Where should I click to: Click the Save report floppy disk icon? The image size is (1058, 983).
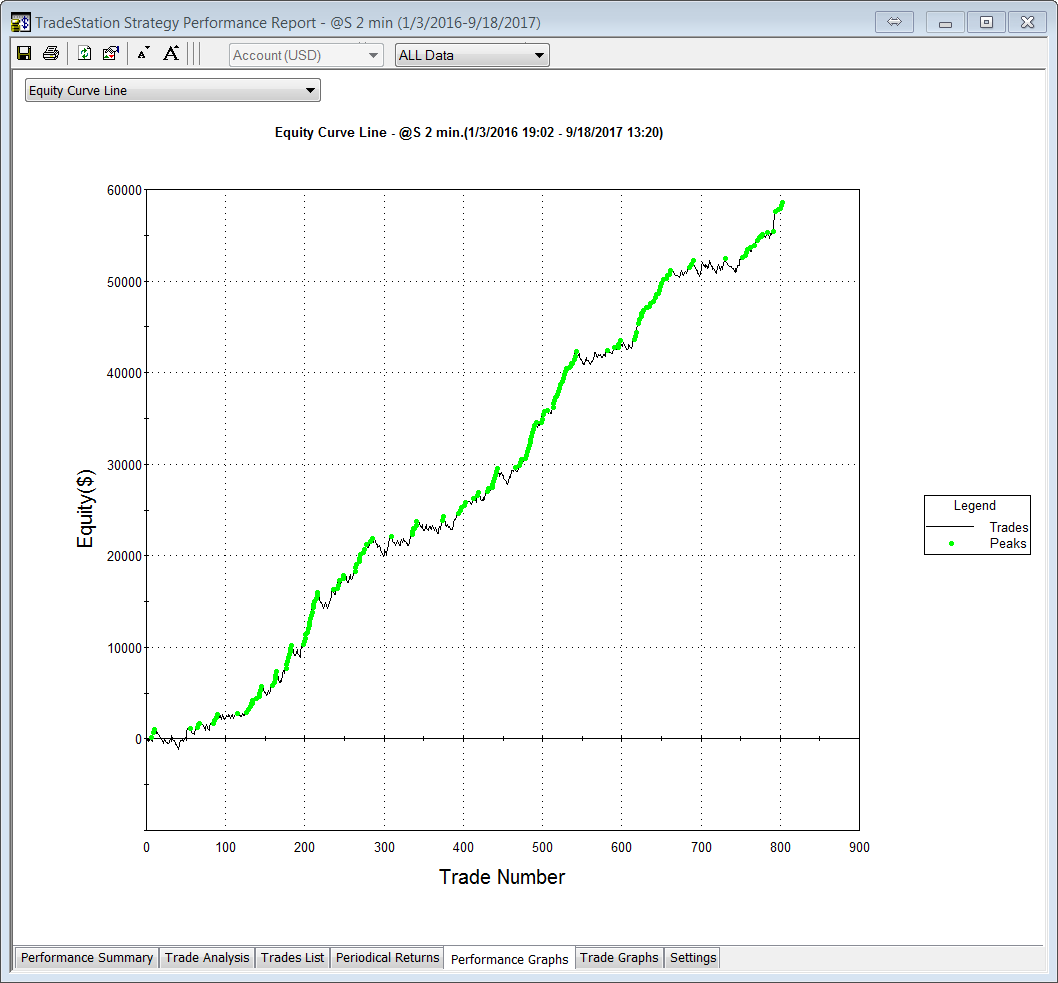pos(24,54)
